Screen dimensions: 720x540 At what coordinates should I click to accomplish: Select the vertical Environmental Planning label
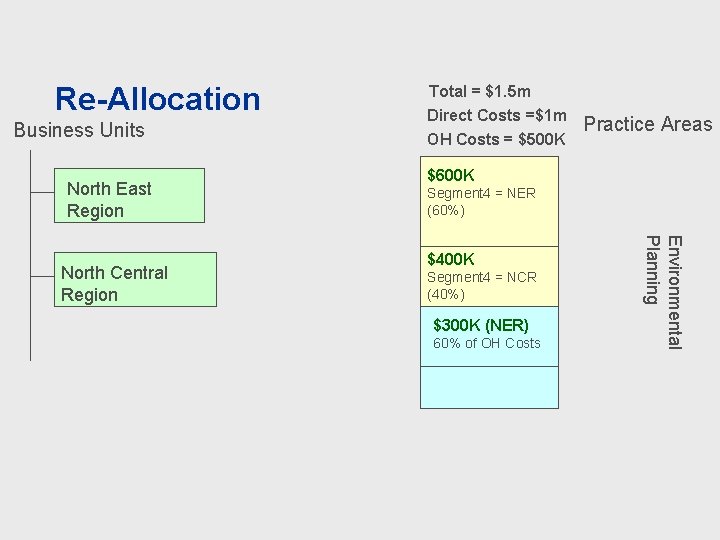click(663, 291)
